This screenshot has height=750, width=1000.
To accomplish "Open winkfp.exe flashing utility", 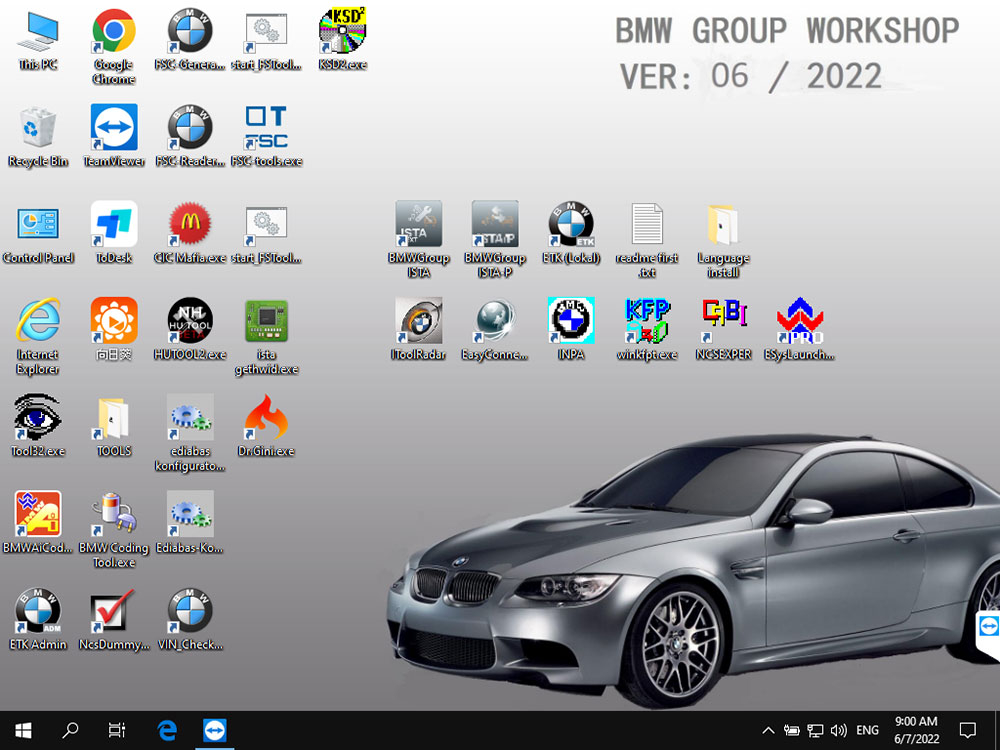I will (647, 322).
